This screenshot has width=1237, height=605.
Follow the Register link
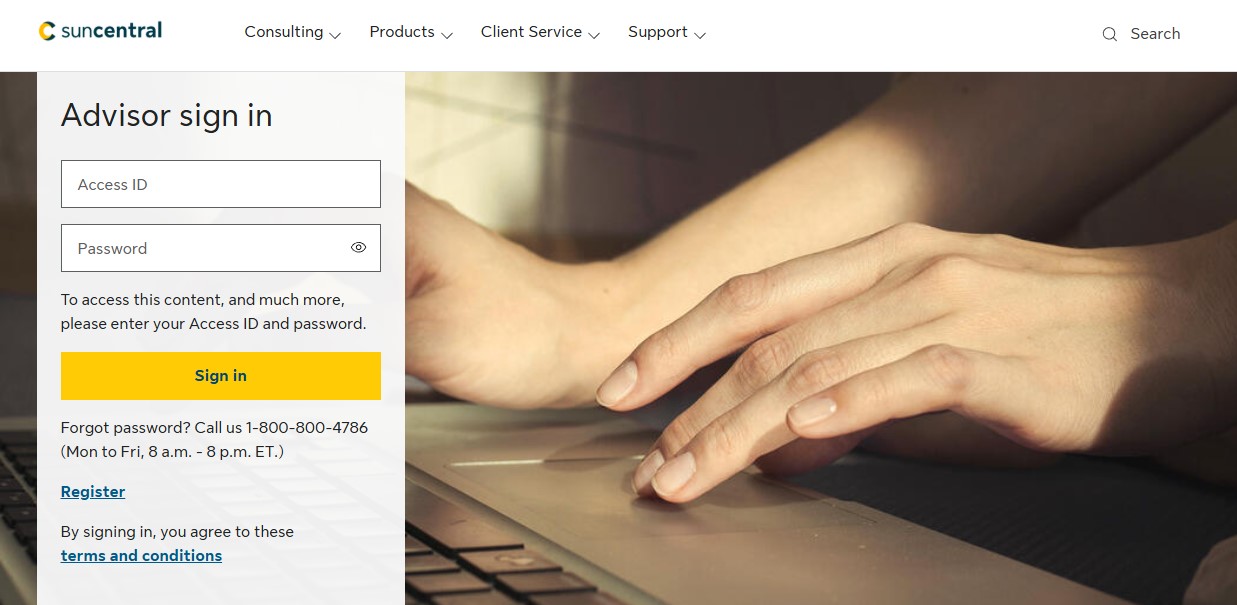point(93,492)
